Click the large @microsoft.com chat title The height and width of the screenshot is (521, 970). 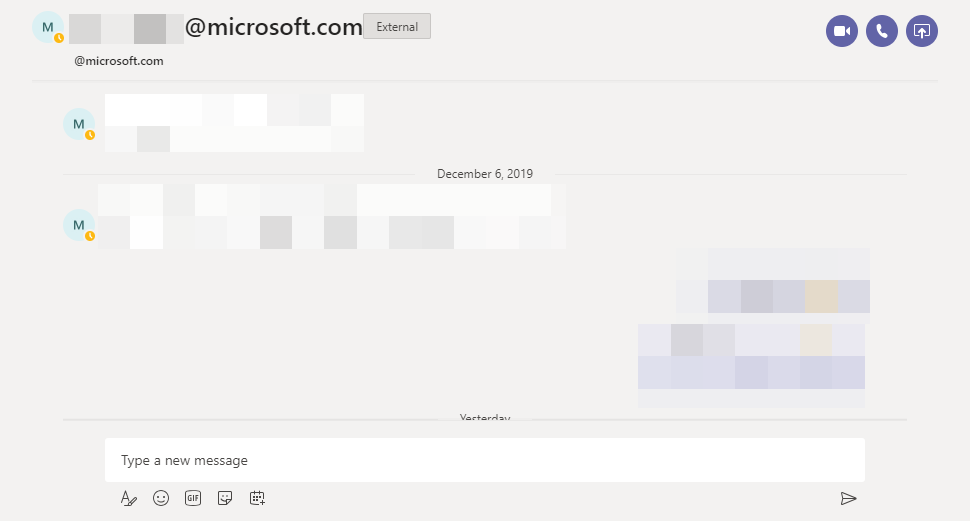pos(273,27)
